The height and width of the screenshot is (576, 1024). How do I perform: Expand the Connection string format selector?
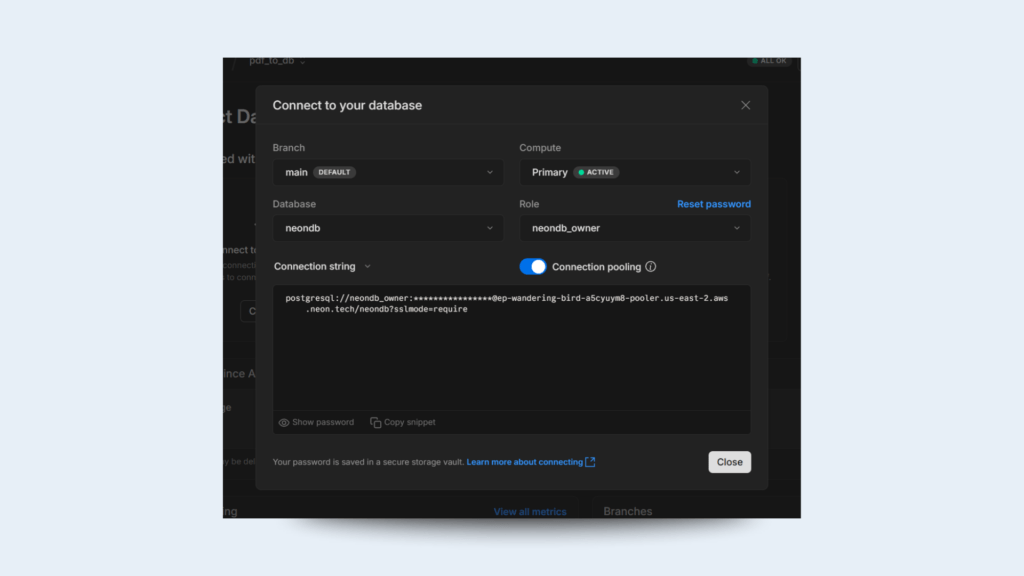[322, 267]
